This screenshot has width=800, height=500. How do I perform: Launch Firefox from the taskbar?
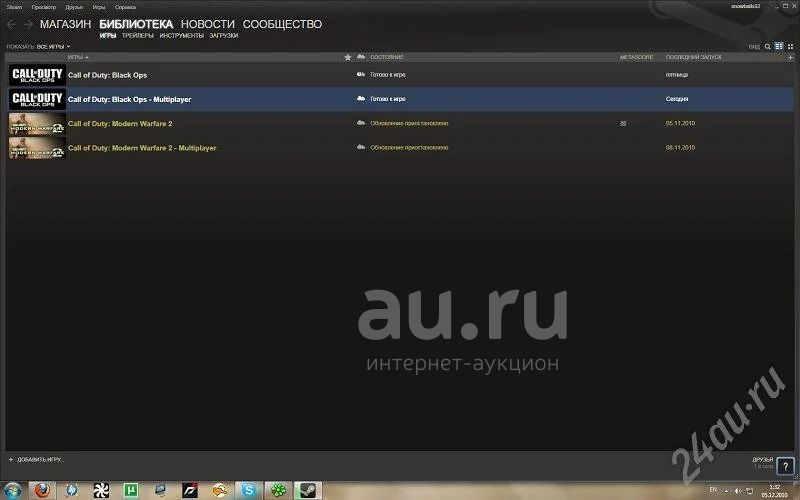(x=42, y=490)
